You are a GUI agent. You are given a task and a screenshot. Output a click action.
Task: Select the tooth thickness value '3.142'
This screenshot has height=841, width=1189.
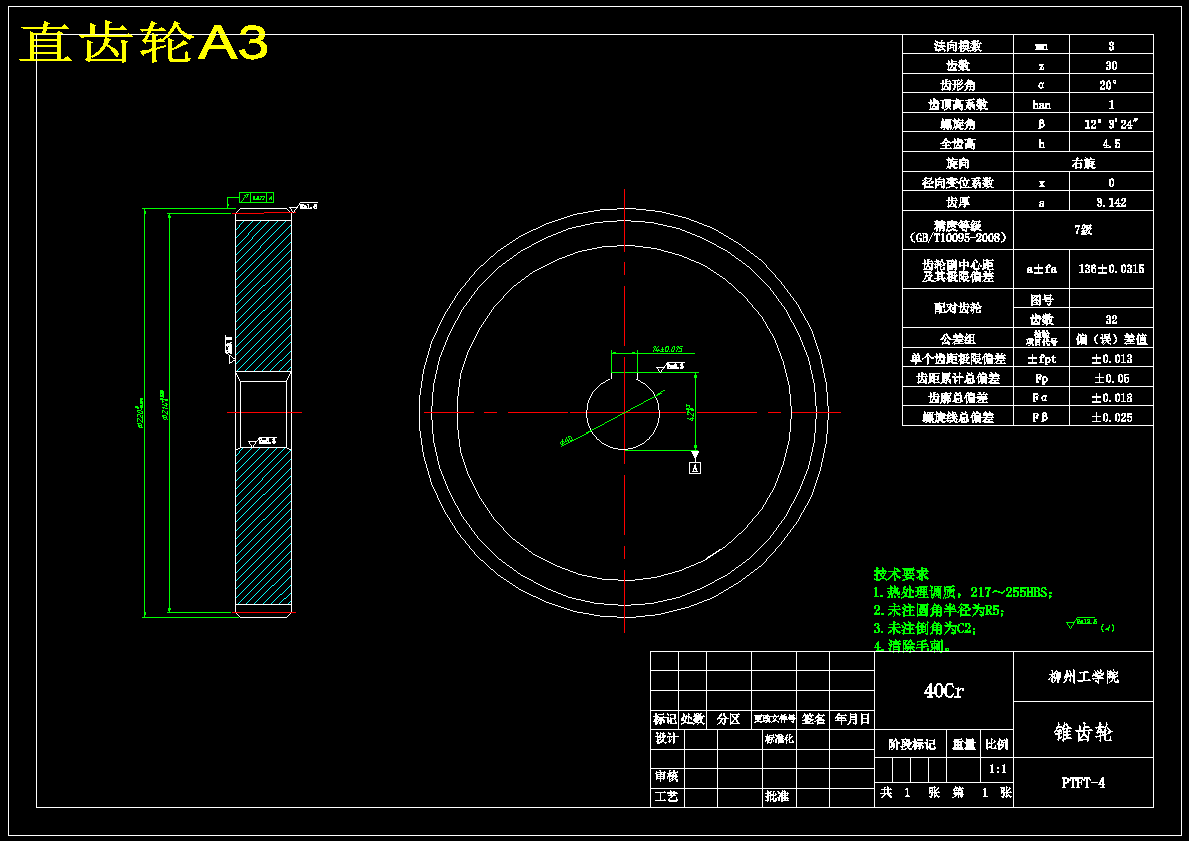(x=1111, y=202)
